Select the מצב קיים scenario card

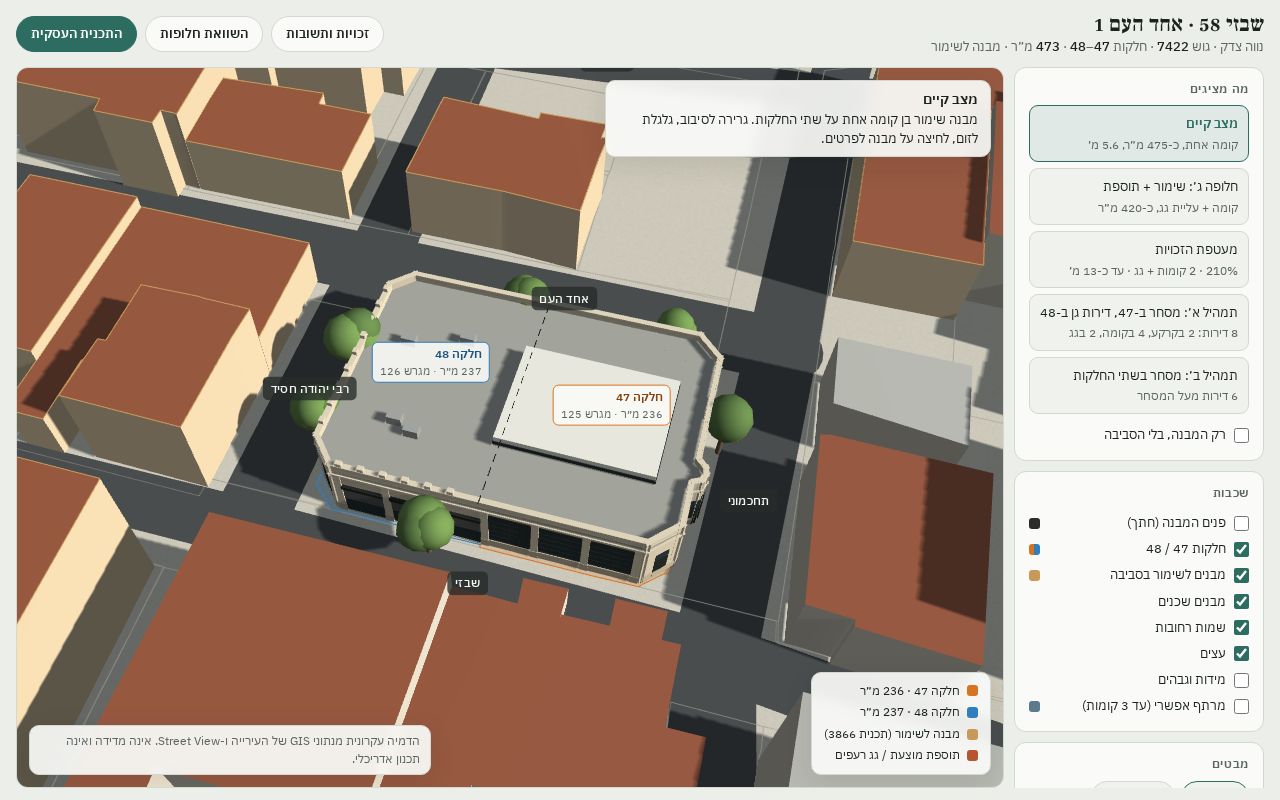point(1139,134)
